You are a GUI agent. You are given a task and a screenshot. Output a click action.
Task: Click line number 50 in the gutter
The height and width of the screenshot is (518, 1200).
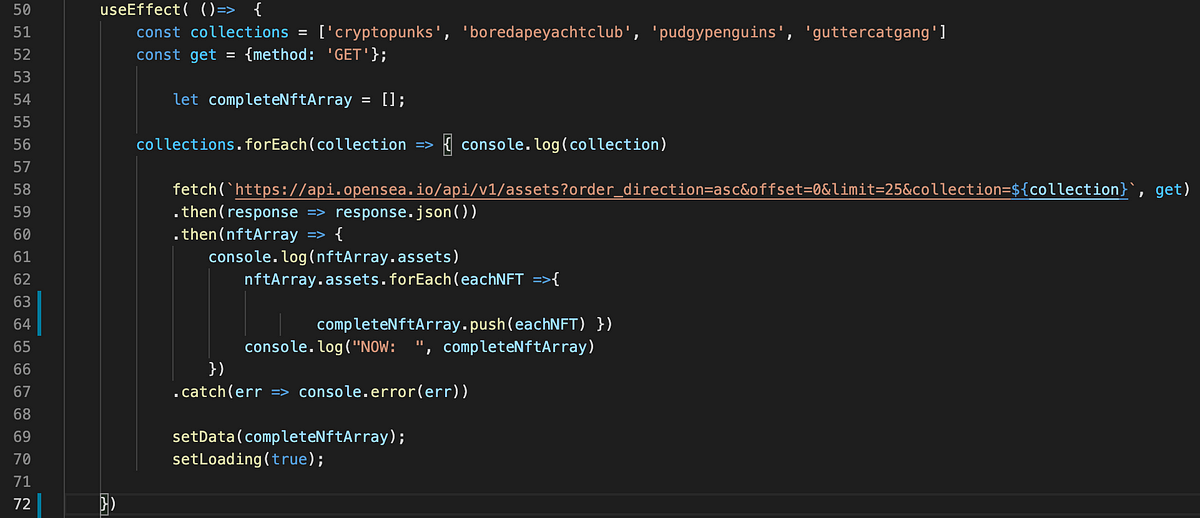point(22,10)
